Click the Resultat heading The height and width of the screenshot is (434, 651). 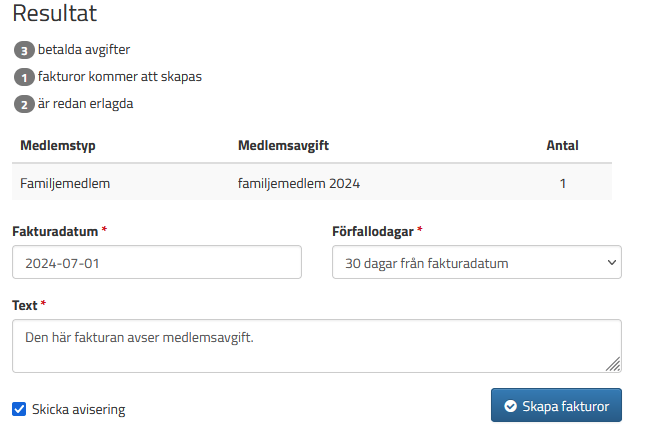click(54, 13)
